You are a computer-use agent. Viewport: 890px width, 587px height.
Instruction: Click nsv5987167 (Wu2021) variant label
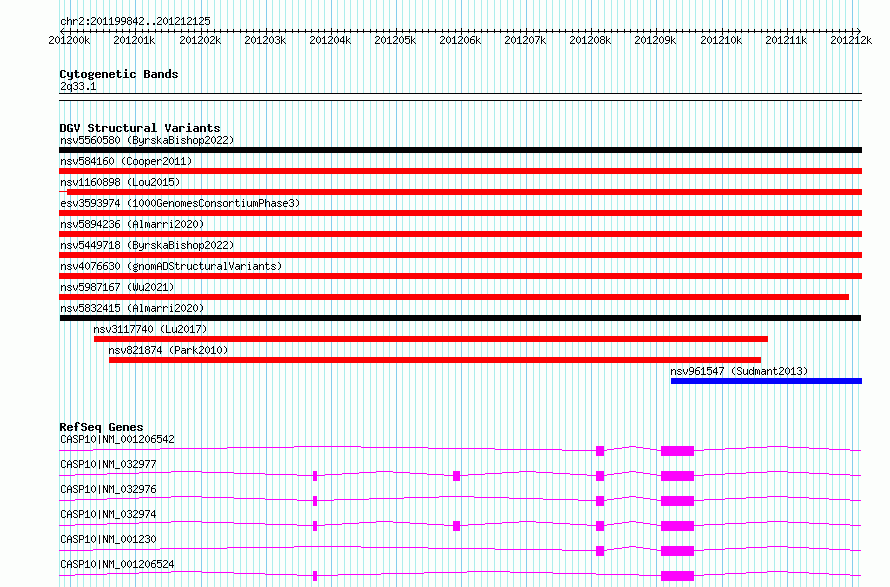pos(117,287)
